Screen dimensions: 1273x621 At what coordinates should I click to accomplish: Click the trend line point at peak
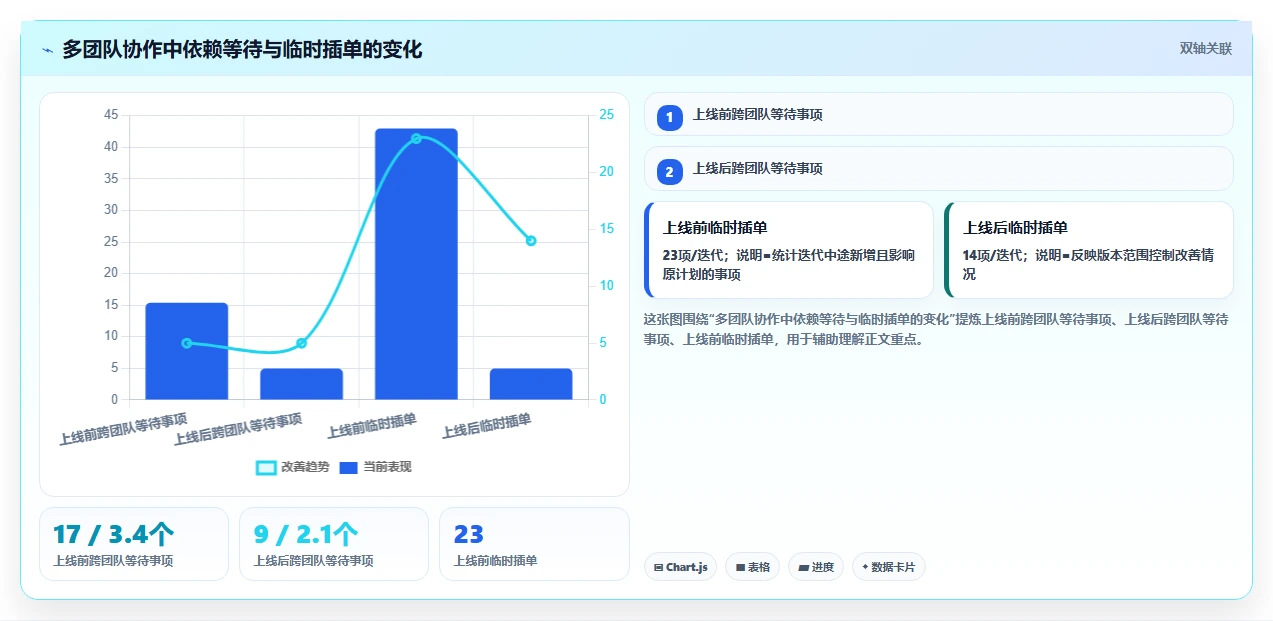coord(416,138)
